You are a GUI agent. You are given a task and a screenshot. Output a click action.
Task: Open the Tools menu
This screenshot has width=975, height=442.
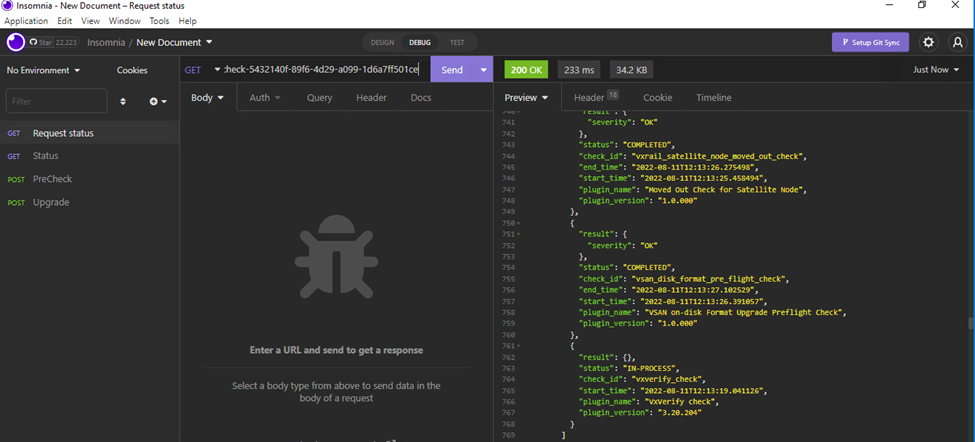point(159,20)
